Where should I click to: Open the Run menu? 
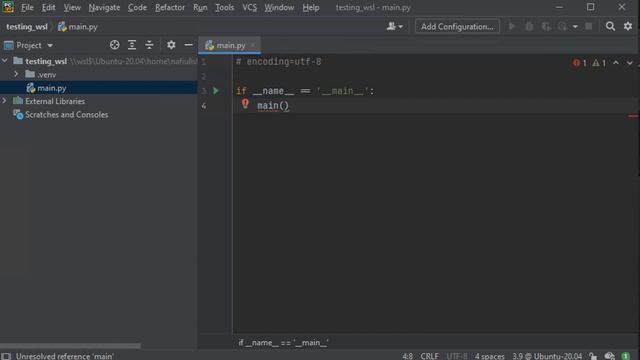point(200,7)
